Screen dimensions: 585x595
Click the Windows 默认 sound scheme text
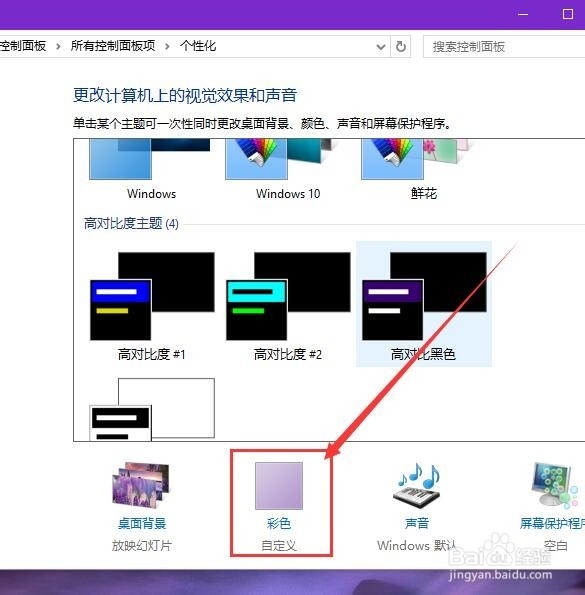[x=417, y=546]
